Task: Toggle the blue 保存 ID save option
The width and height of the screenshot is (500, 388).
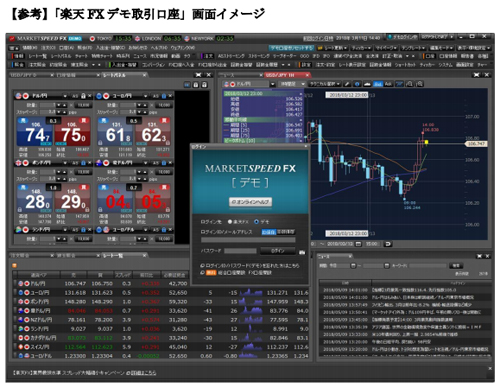Action: pyautogui.click(x=268, y=232)
